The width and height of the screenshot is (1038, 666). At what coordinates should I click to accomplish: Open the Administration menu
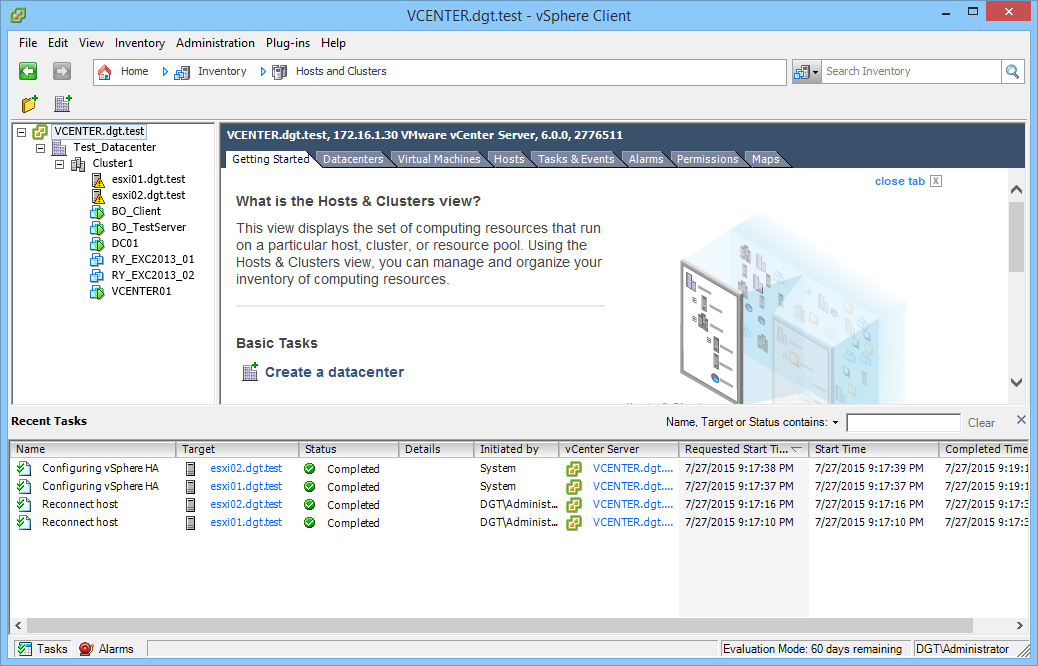[x=215, y=43]
